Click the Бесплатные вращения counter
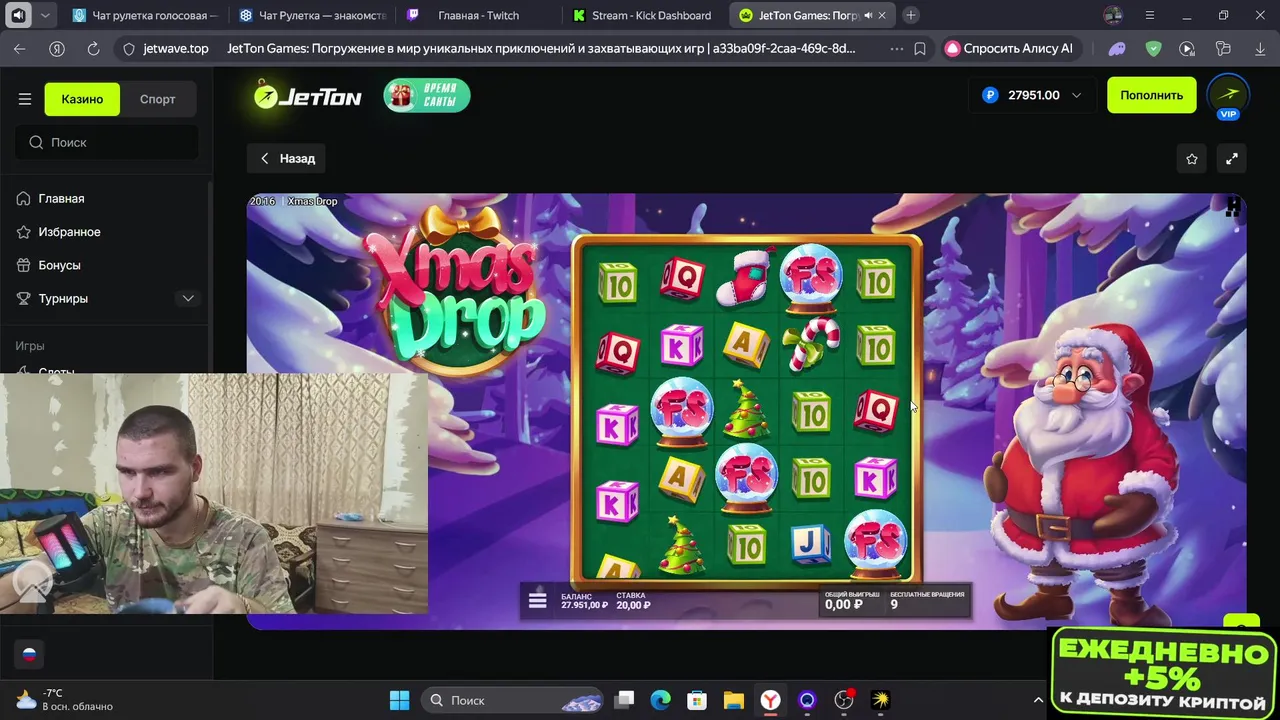This screenshot has width=1280, height=720. 927,600
